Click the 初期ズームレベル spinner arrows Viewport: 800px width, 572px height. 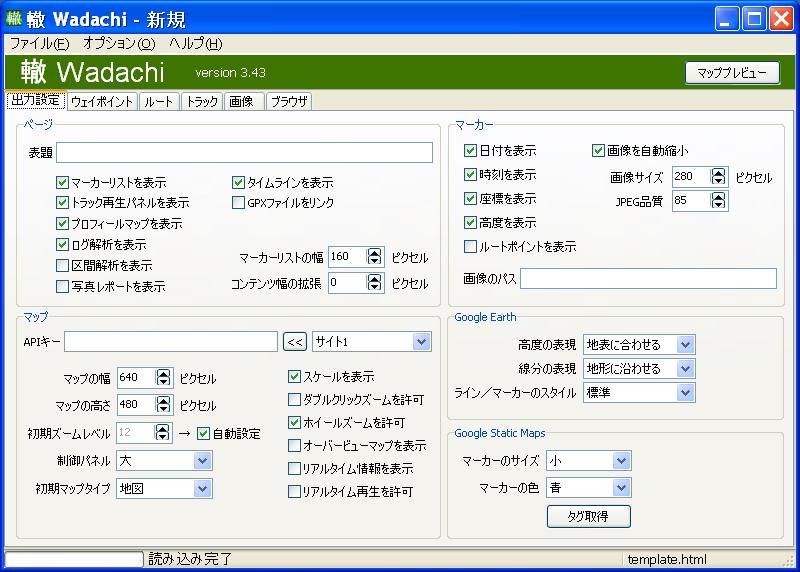click(x=162, y=433)
